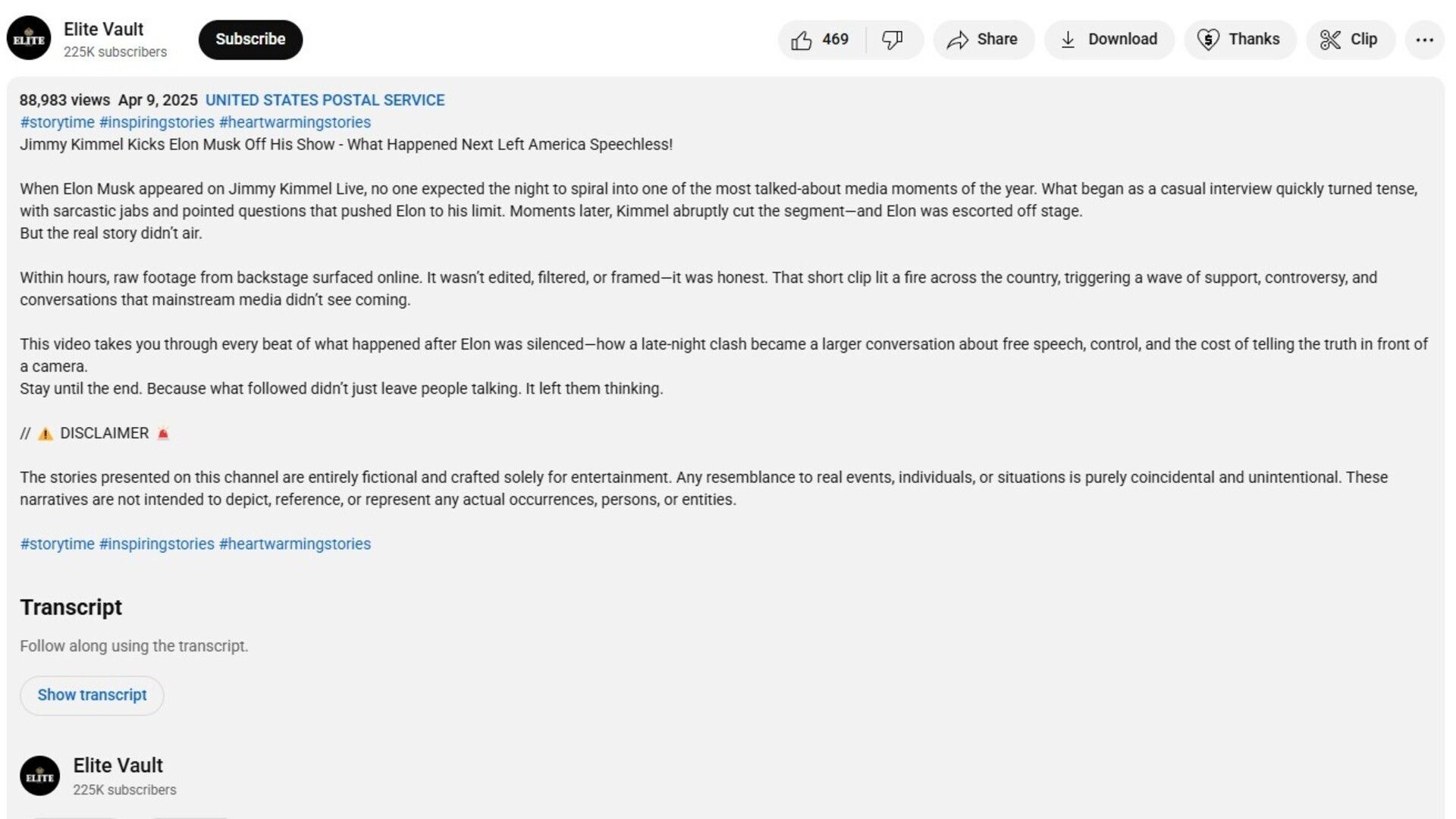Click the bottom #inspiringstories hashtag
The width and height of the screenshot is (1456, 819).
[x=157, y=544]
